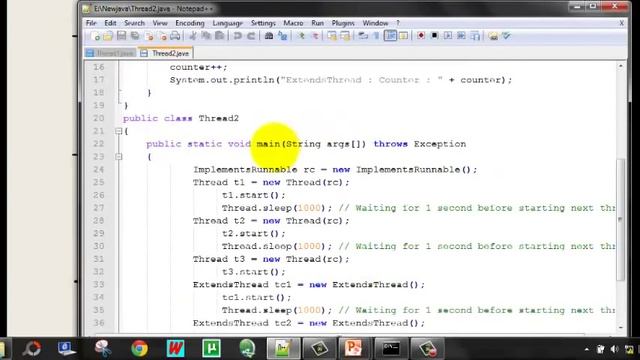640x360 pixels.
Task: Open the Settings menu
Action: click(x=263, y=23)
